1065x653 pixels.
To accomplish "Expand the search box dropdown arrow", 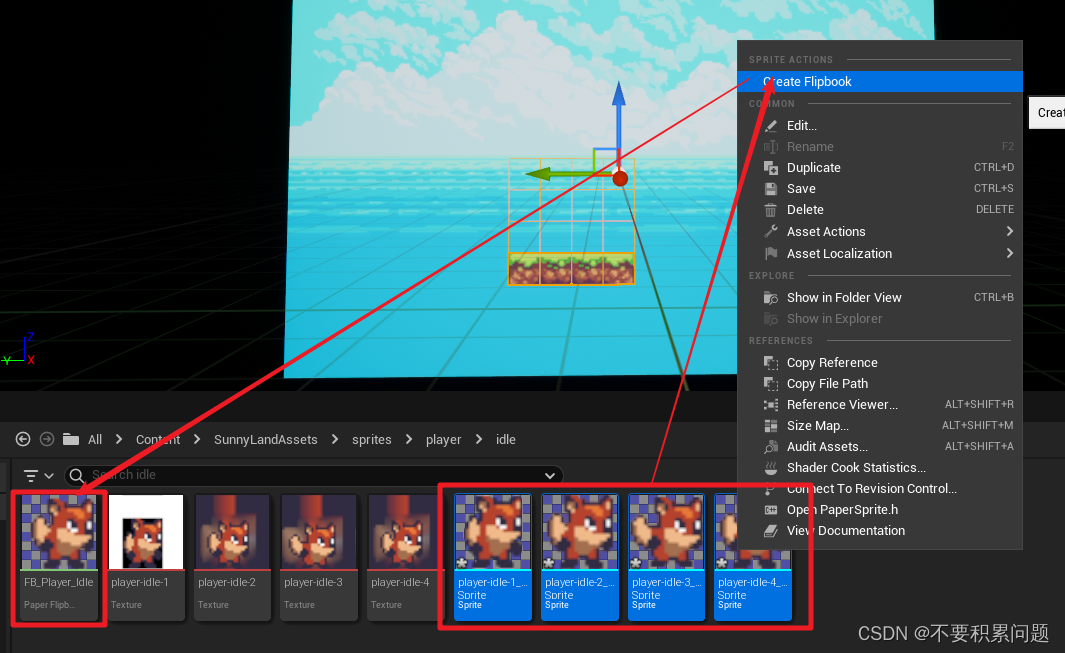I will click(549, 476).
